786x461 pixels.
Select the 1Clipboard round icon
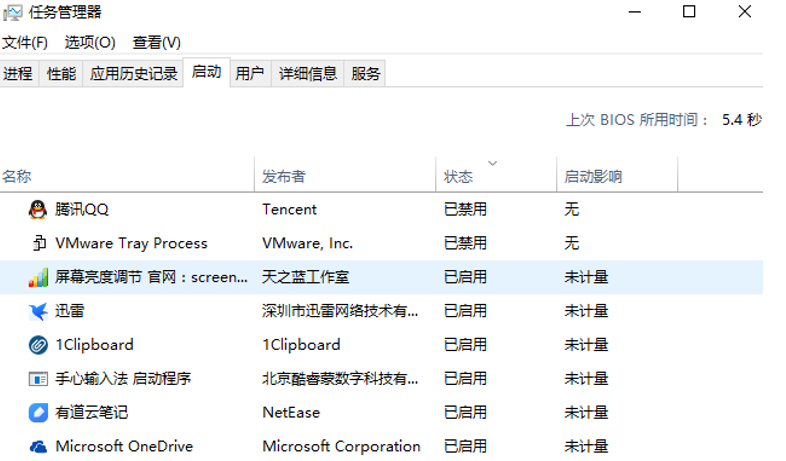(38, 345)
